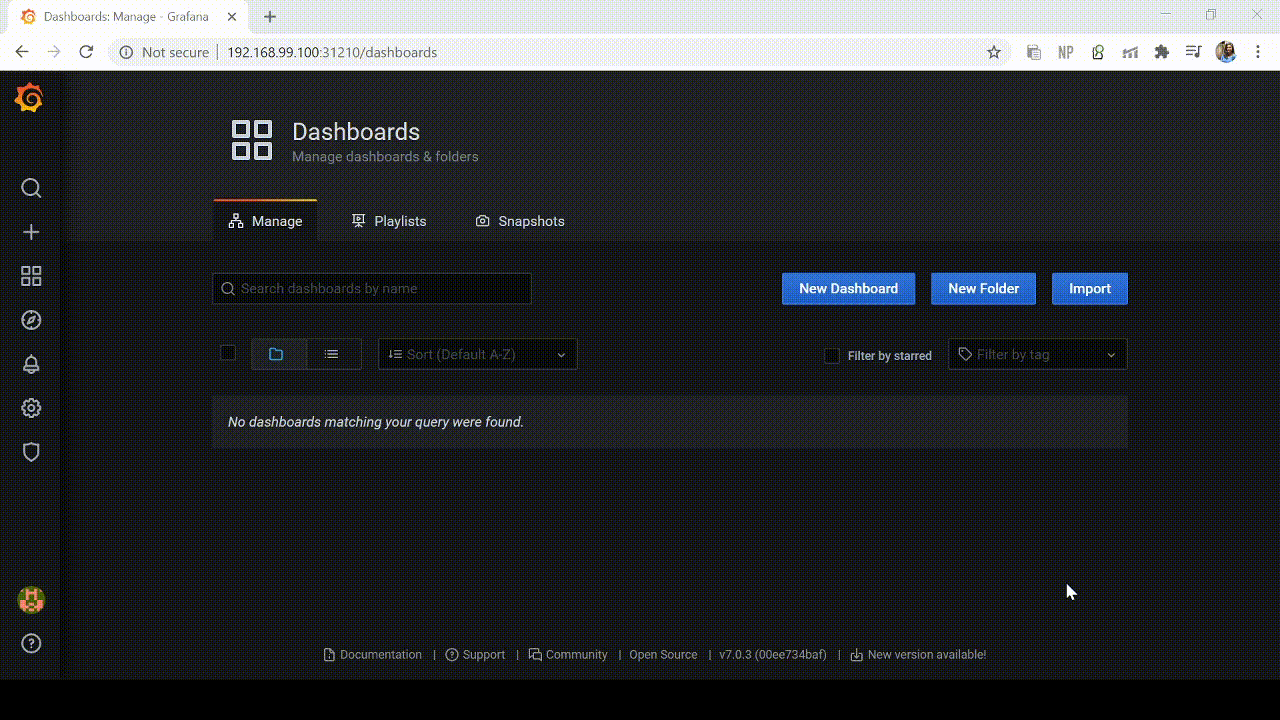
Task: Click the Dashboards page heading
Action: click(x=356, y=131)
